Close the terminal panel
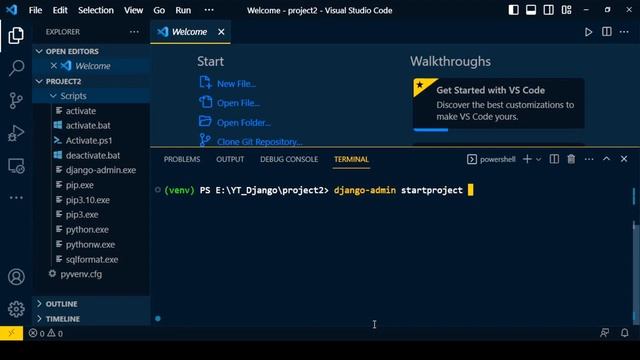Screen dimensions: 640x360 pyautogui.click(x=624, y=159)
